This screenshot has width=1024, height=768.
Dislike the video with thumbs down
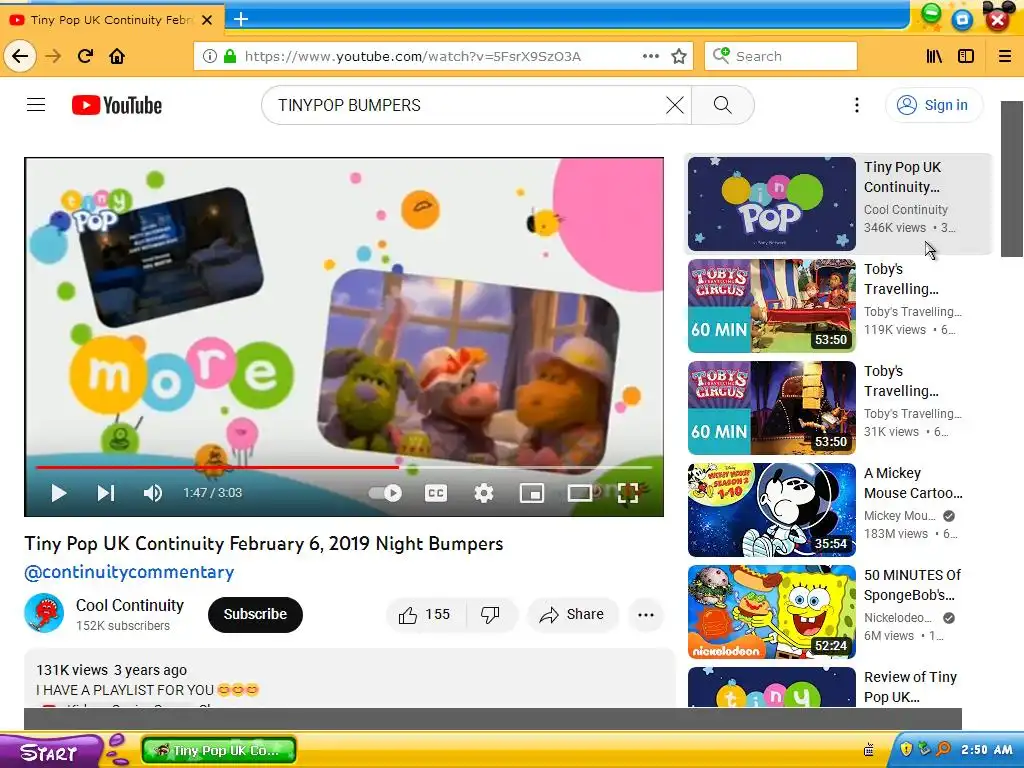pos(491,615)
